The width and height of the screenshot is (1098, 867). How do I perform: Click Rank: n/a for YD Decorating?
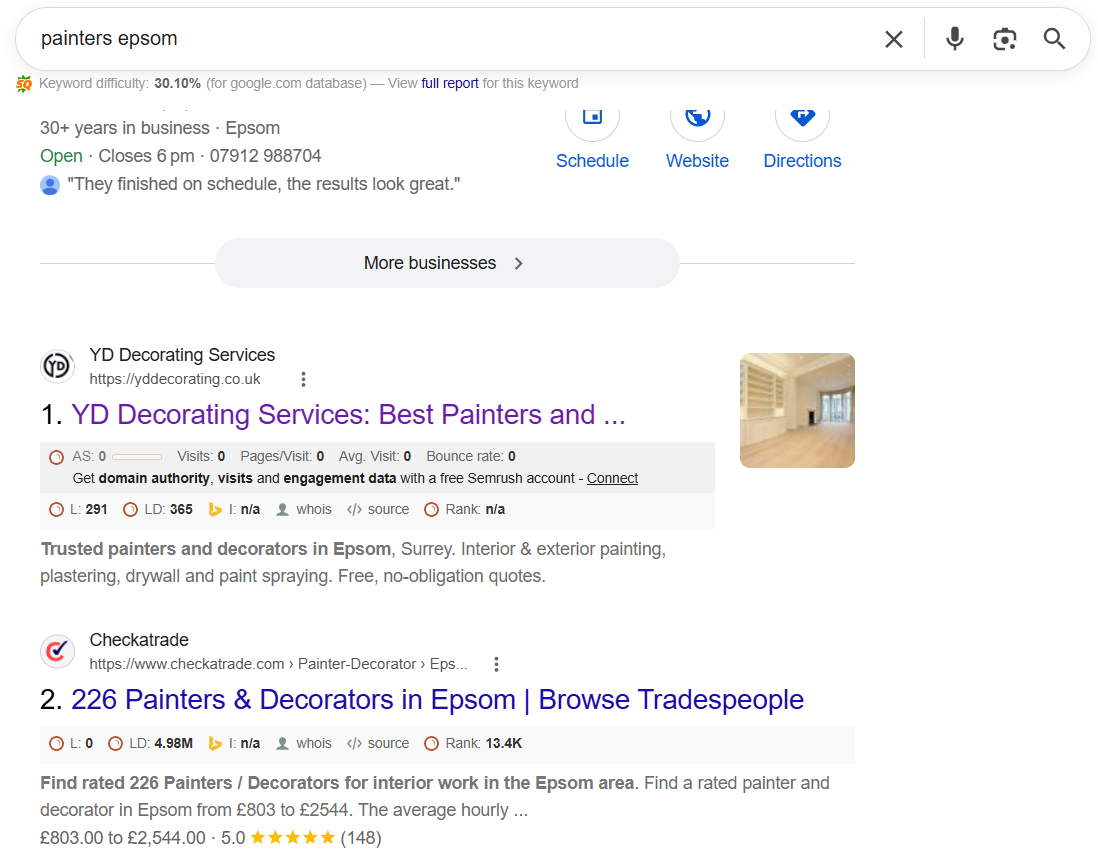(465, 510)
